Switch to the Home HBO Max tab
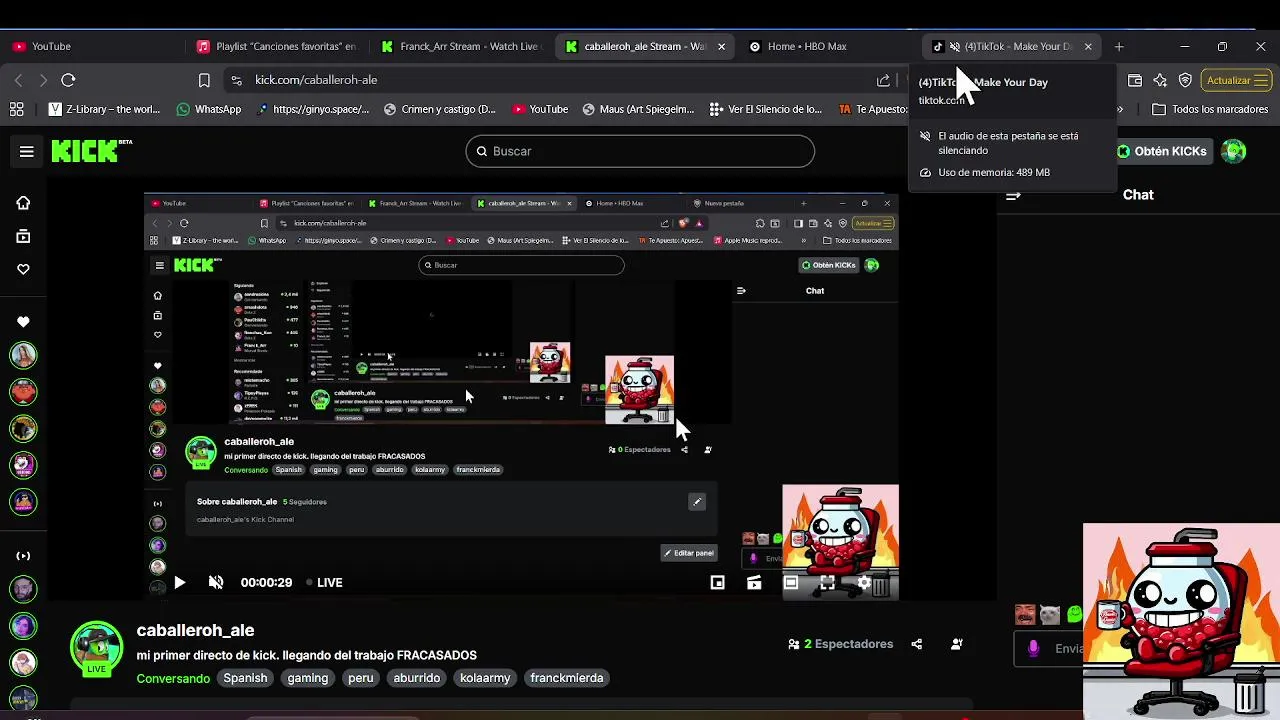Viewport: 1280px width, 720px height. click(x=828, y=46)
